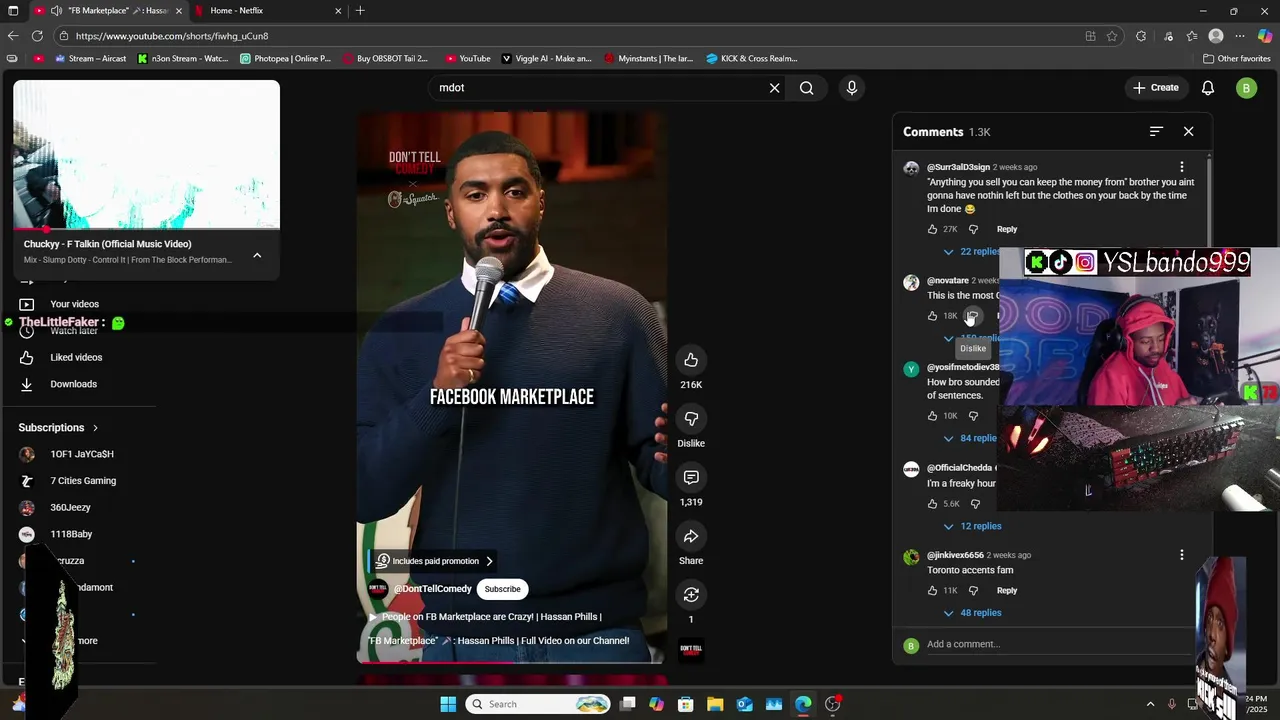Expand the 48 replies thread
The width and height of the screenshot is (1280, 720).
coord(972,613)
